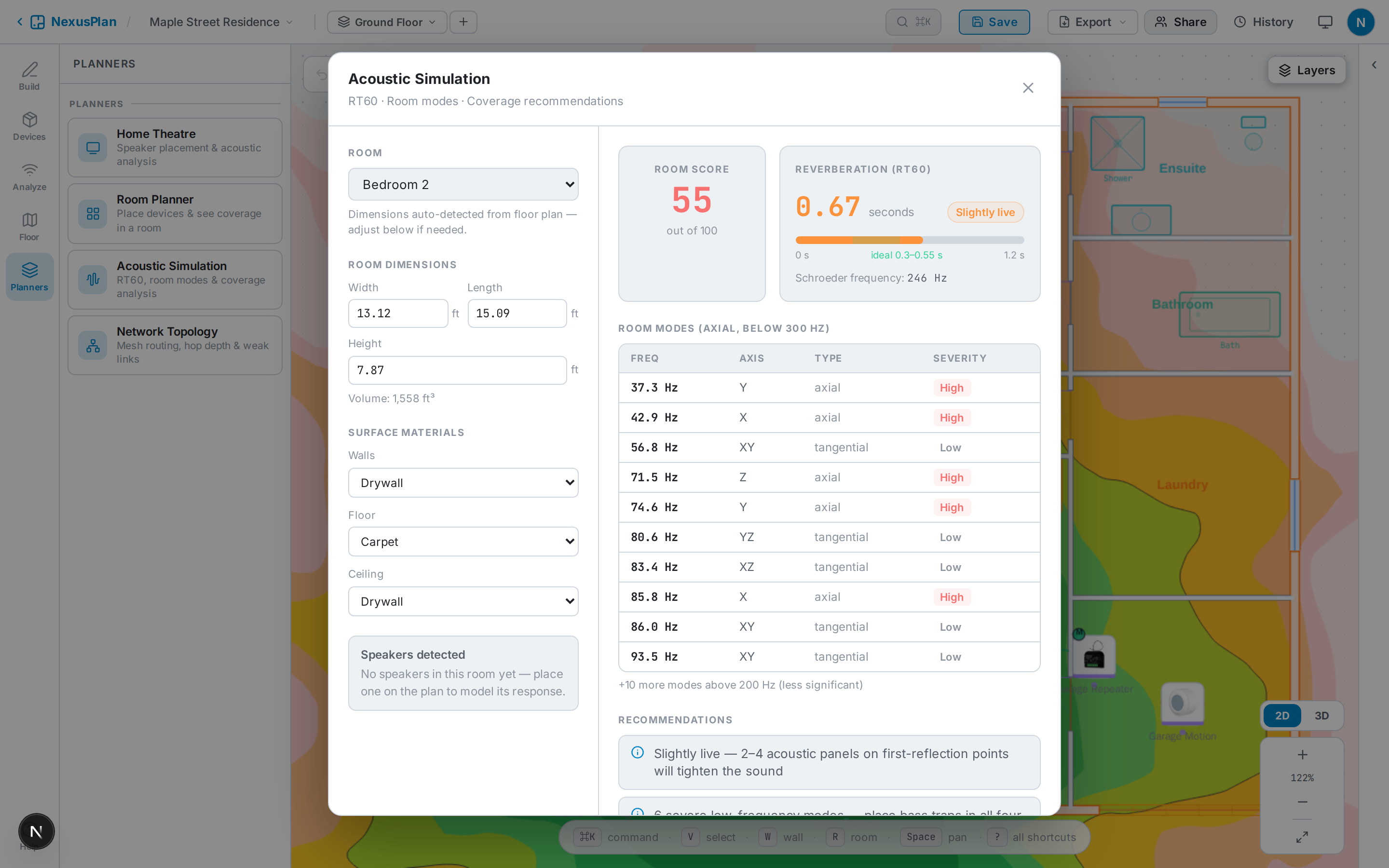Click the SEVERITY column header
The height and width of the screenshot is (868, 1389).
960,358
